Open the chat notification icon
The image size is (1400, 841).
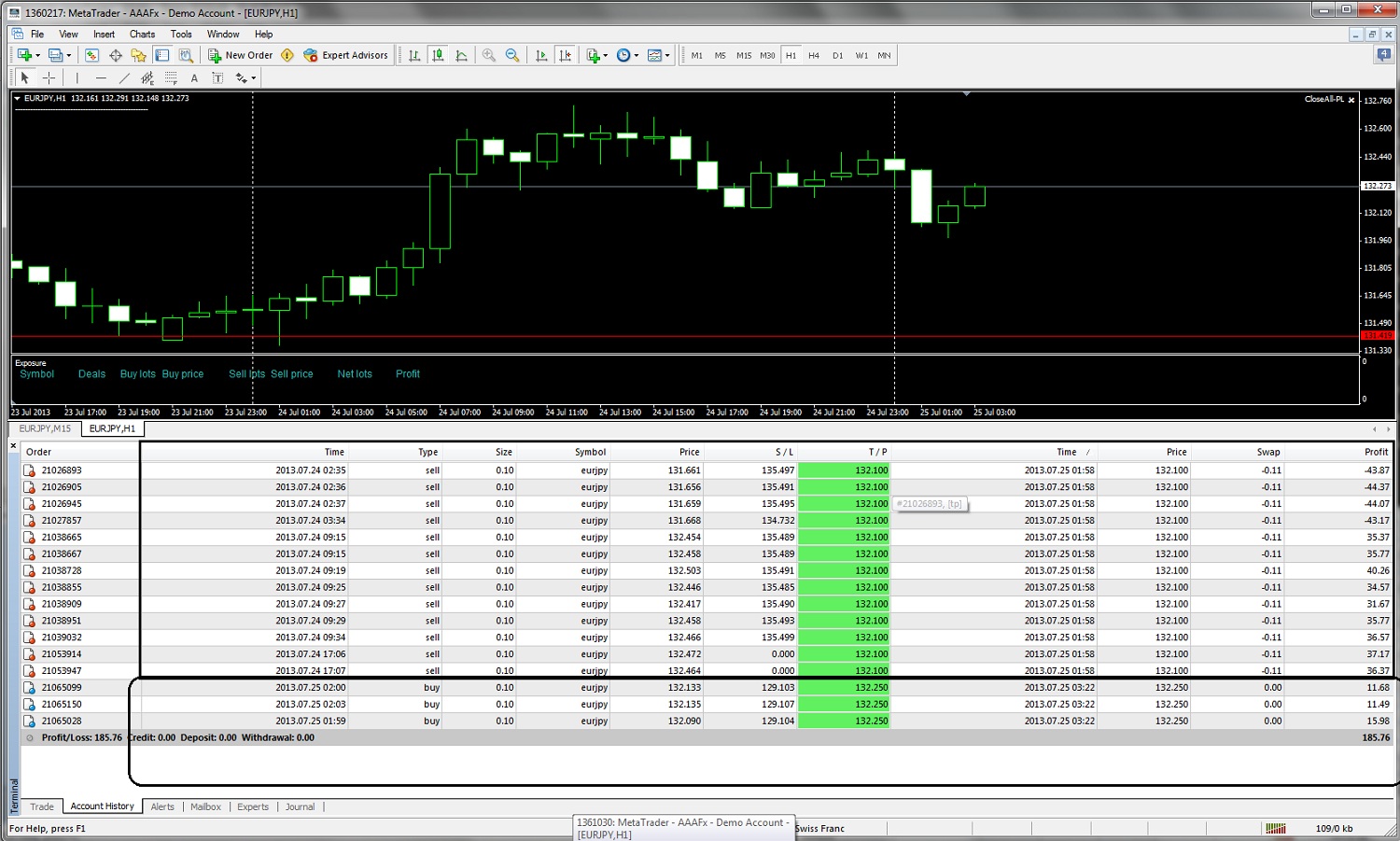coord(1383,55)
